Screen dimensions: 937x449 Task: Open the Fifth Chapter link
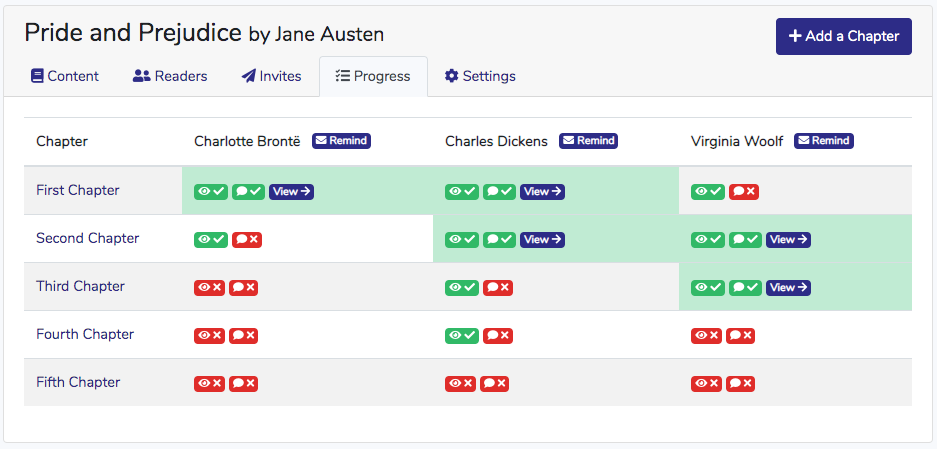[78, 382]
